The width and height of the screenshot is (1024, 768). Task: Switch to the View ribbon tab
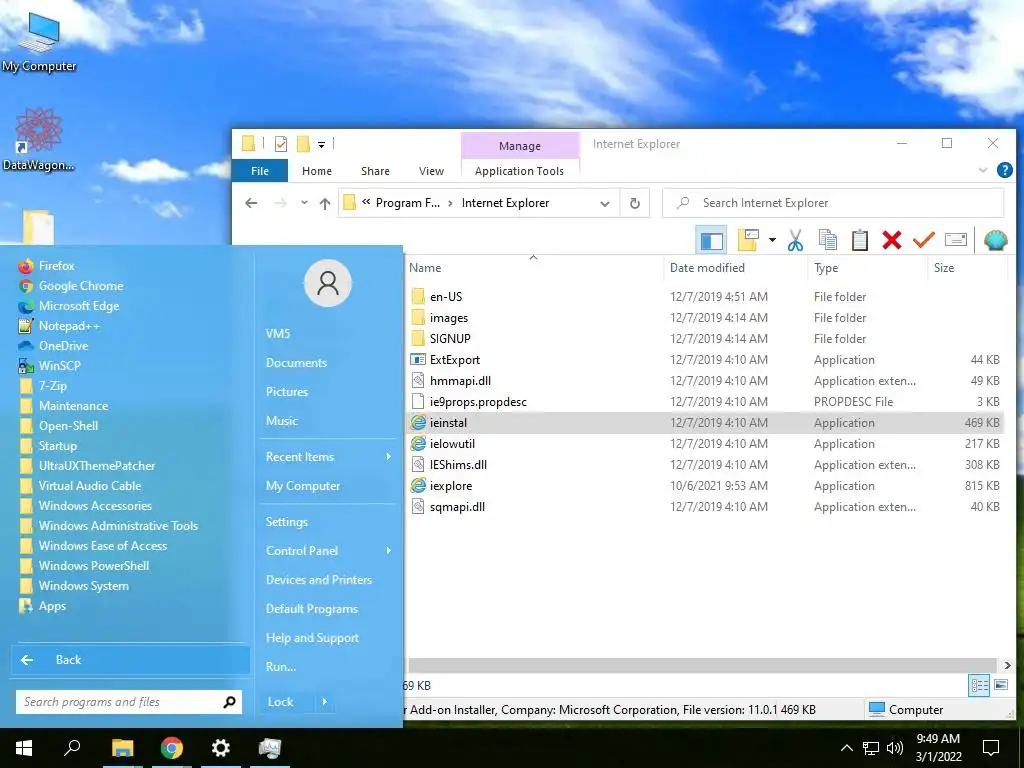pyautogui.click(x=431, y=171)
